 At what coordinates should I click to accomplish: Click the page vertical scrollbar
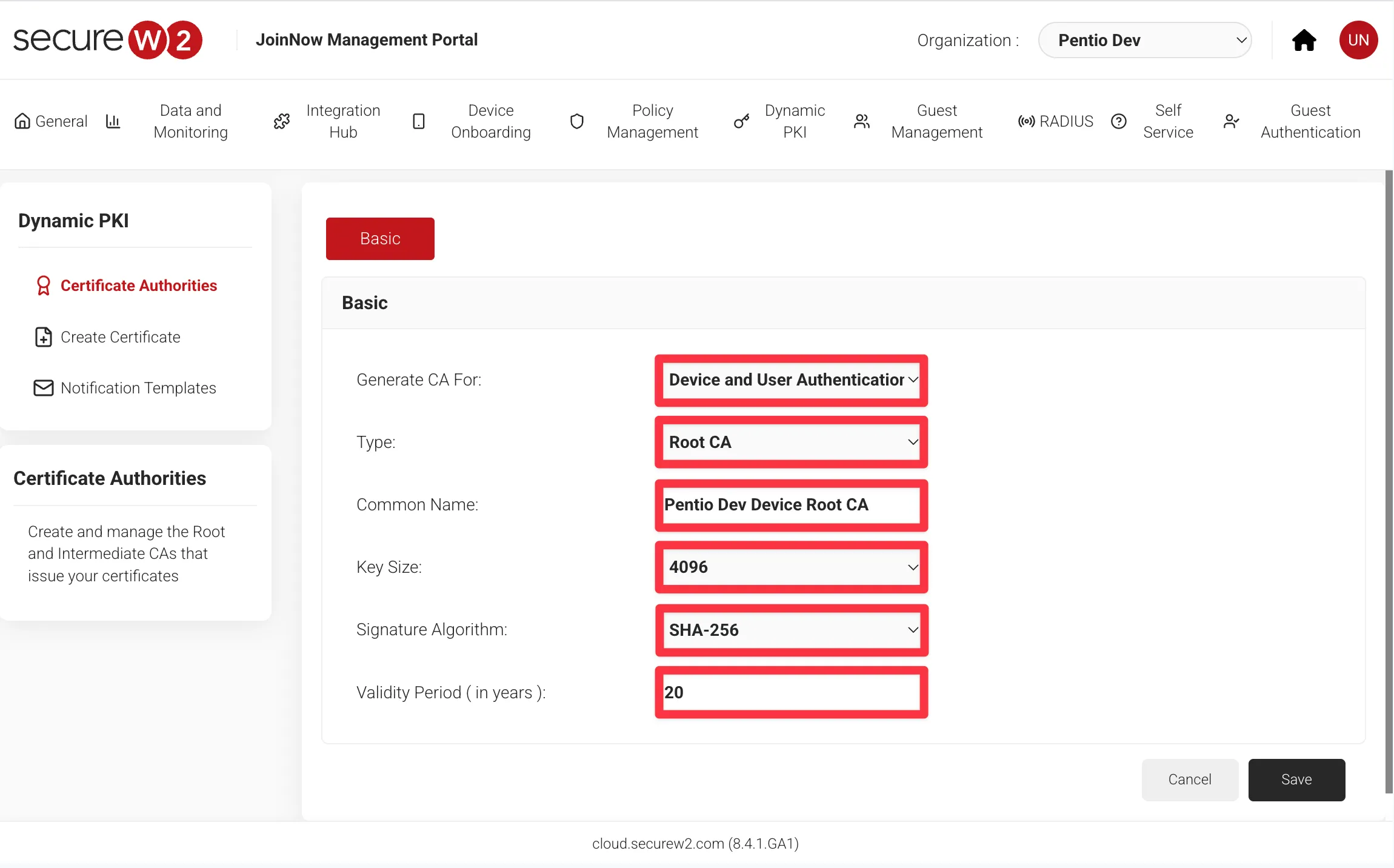pyautogui.click(x=1389, y=482)
